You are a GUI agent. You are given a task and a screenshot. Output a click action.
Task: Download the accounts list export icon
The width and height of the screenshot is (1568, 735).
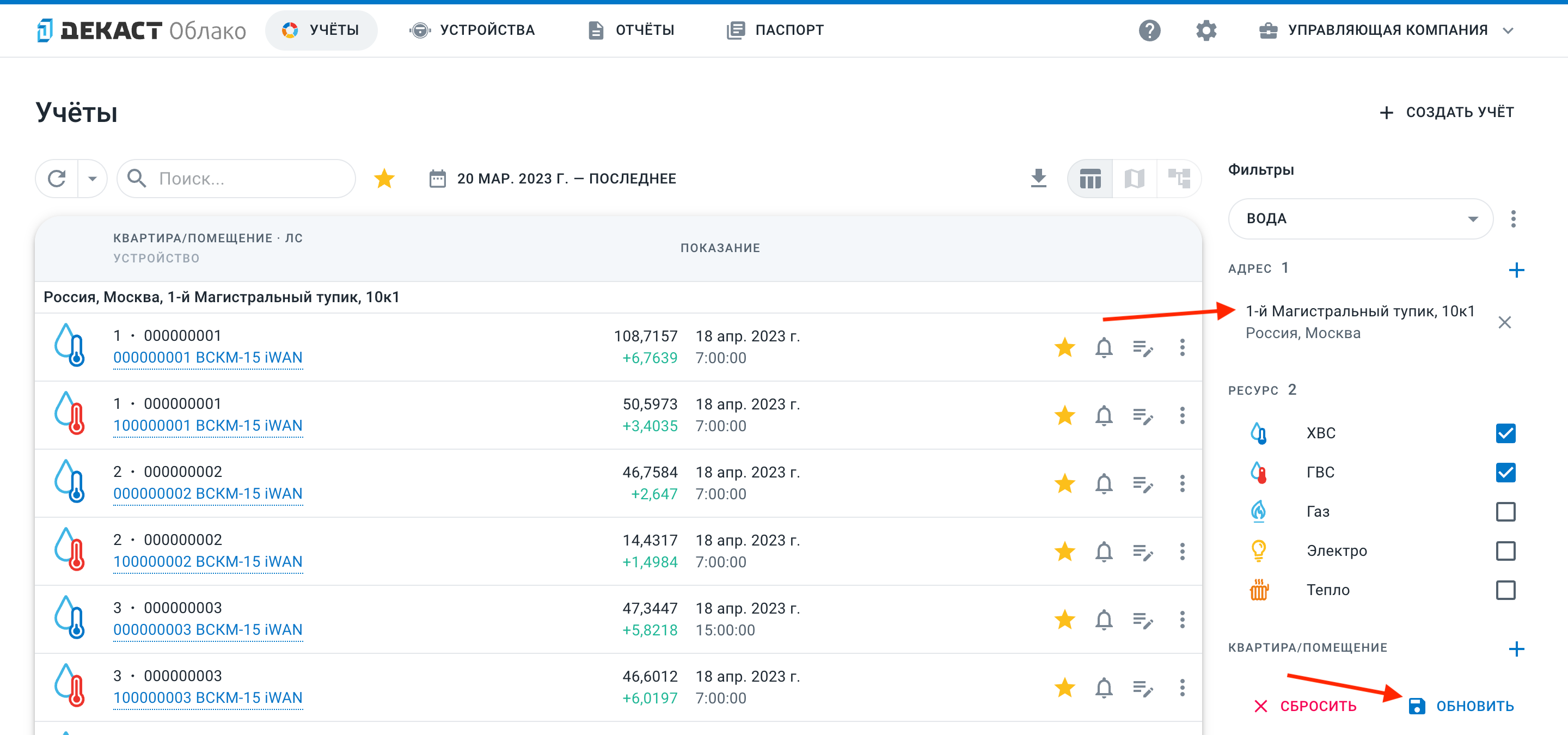click(x=1038, y=178)
